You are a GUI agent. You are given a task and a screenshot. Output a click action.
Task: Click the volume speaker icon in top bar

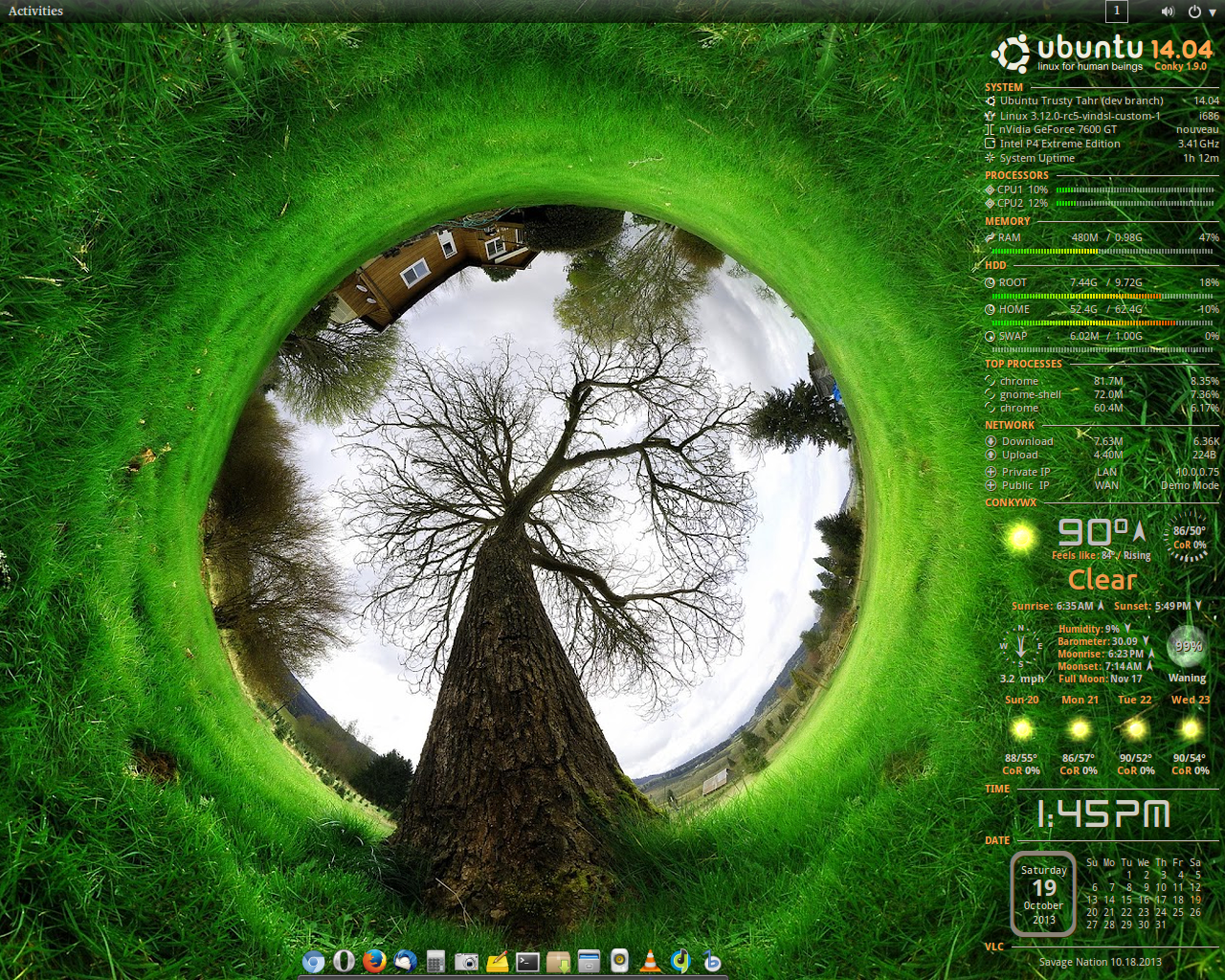click(1168, 11)
